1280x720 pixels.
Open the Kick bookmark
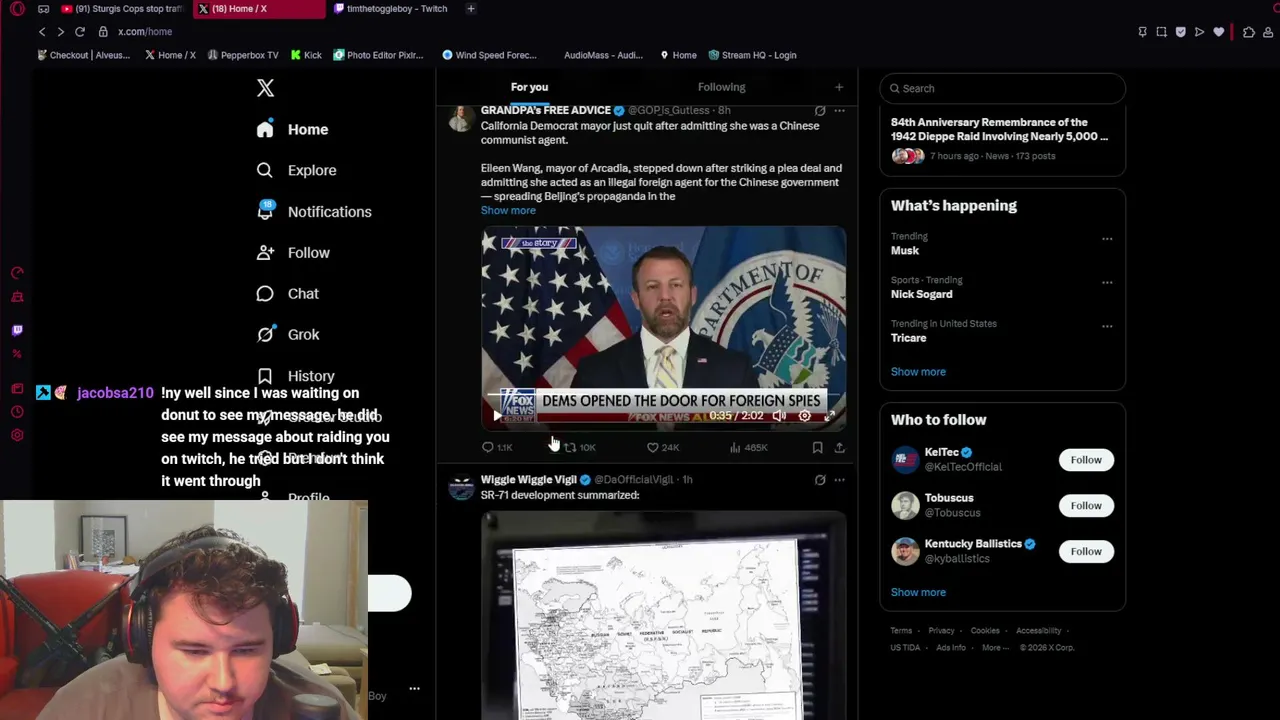point(304,55)
